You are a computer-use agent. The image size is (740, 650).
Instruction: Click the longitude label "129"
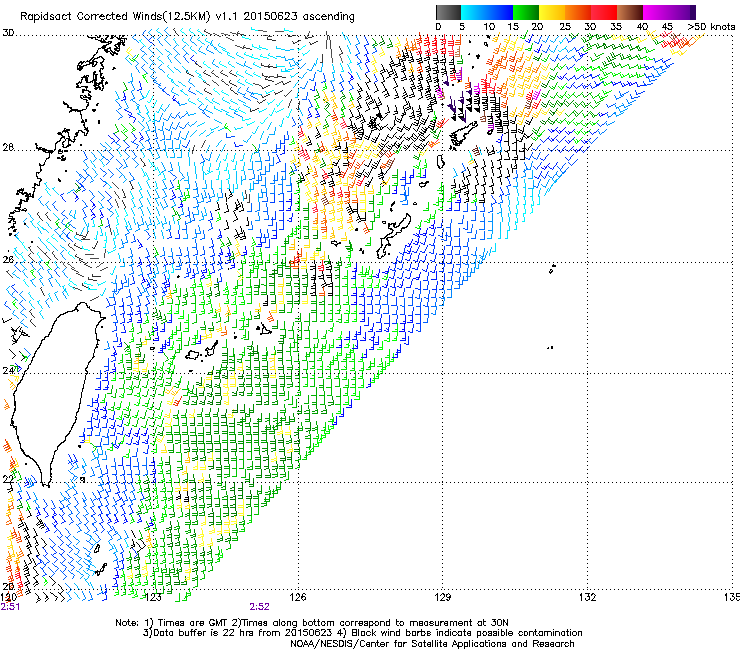[443, 597]
